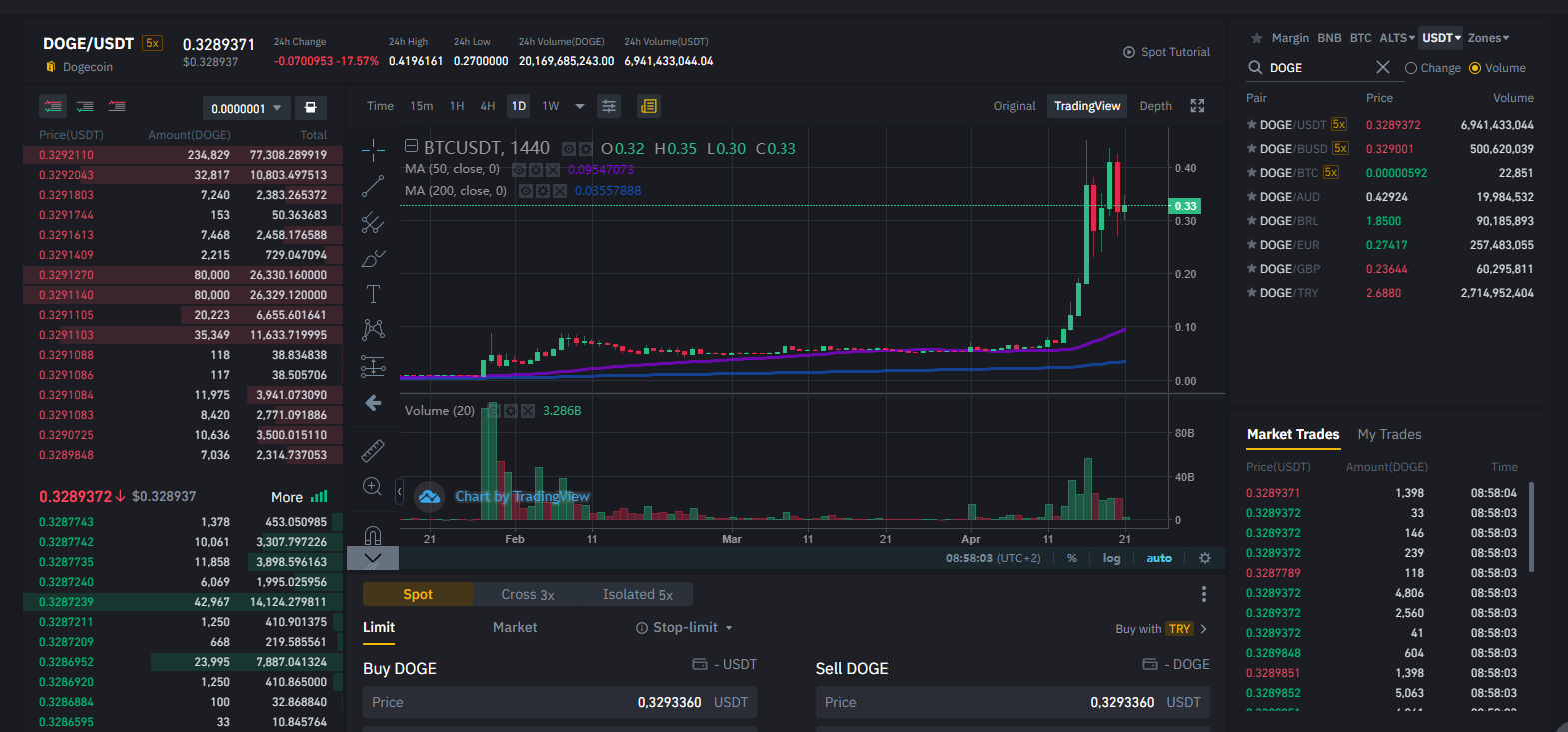Clear the DOGE search field

(x=1383, y=67)
